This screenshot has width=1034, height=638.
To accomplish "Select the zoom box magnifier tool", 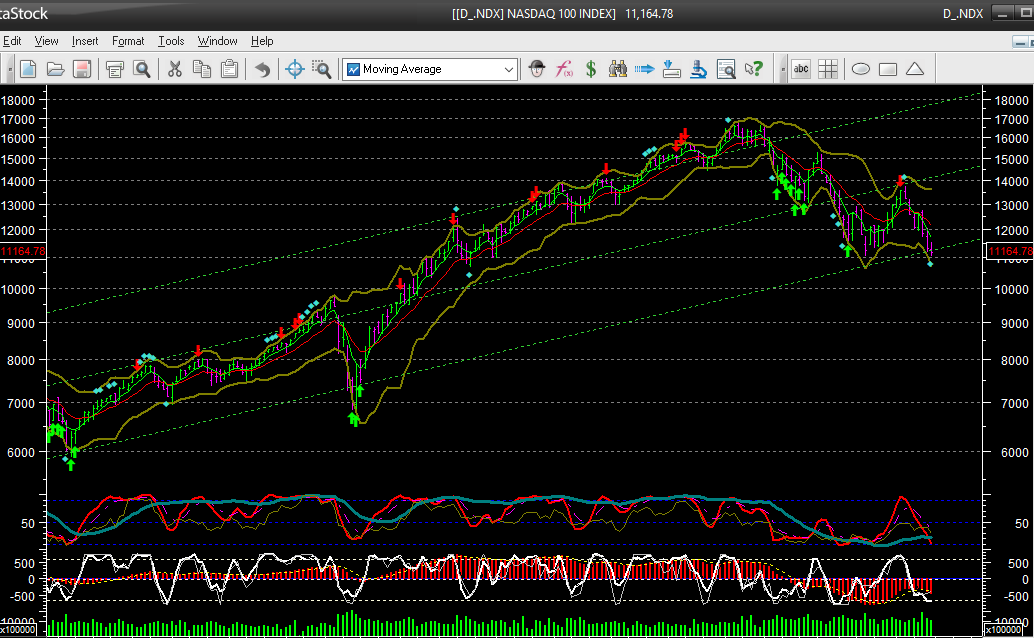I will (x=321, y=69).
